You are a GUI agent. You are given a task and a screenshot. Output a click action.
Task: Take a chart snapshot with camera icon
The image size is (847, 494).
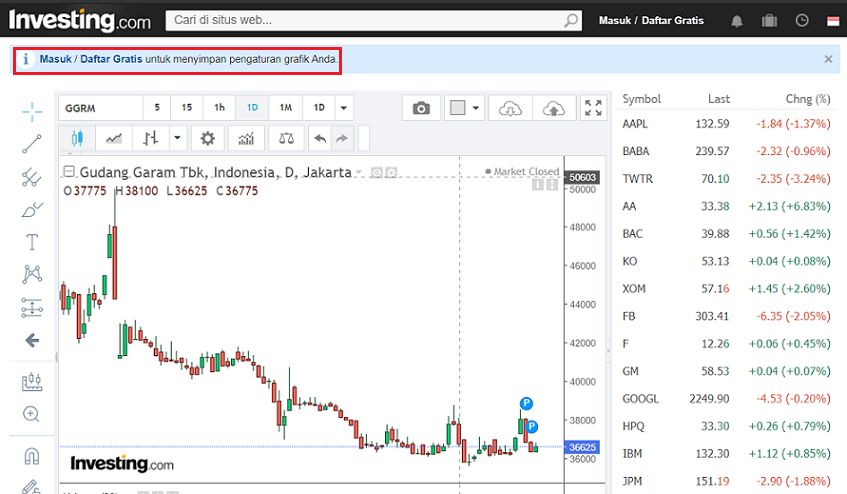click(421, 108)
